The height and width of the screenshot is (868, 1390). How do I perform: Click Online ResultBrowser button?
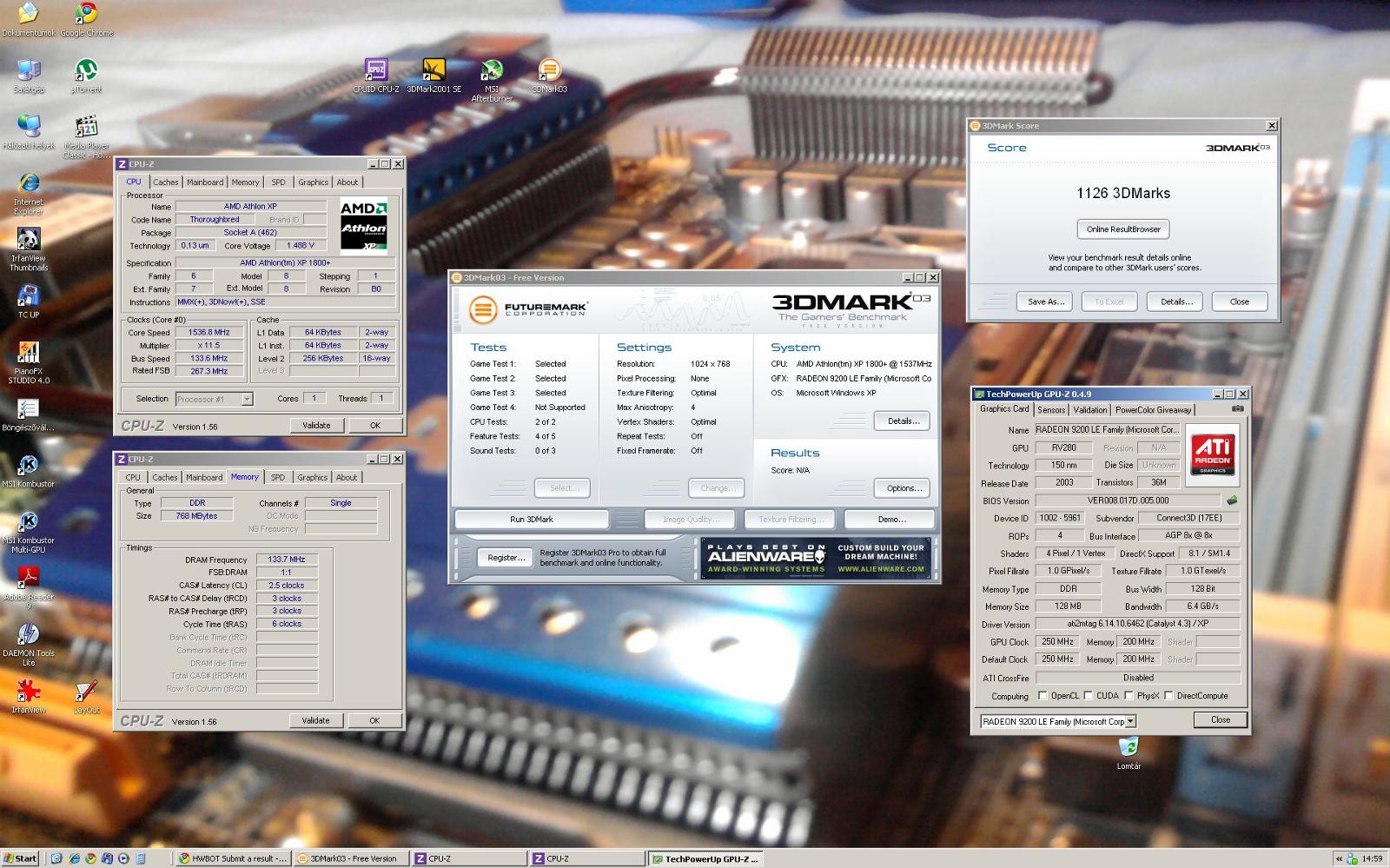click(x=1123, y=229)
